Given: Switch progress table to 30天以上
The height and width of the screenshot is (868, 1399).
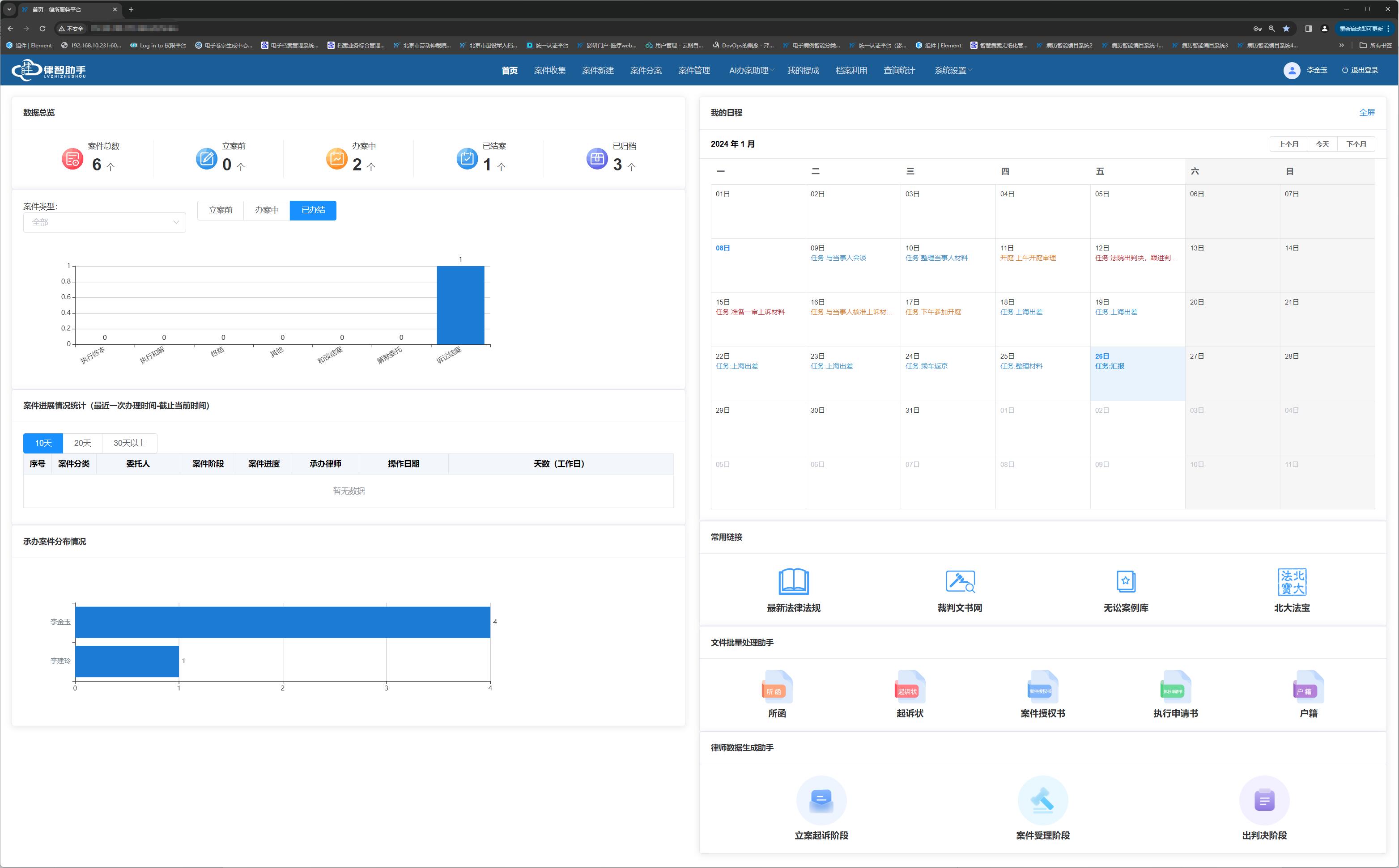Looking at the screenshot, I should pos(129,443).
